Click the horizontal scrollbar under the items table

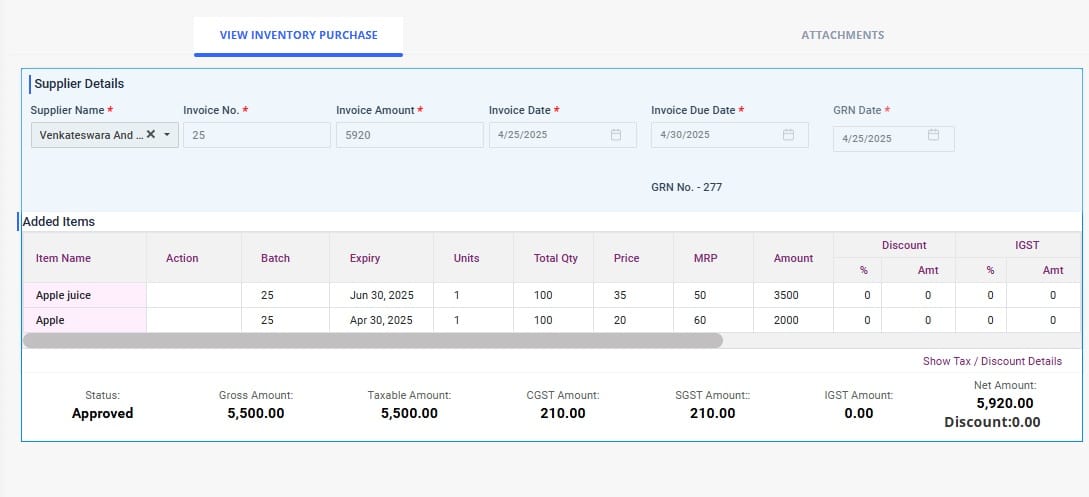[x=372, y=340]
